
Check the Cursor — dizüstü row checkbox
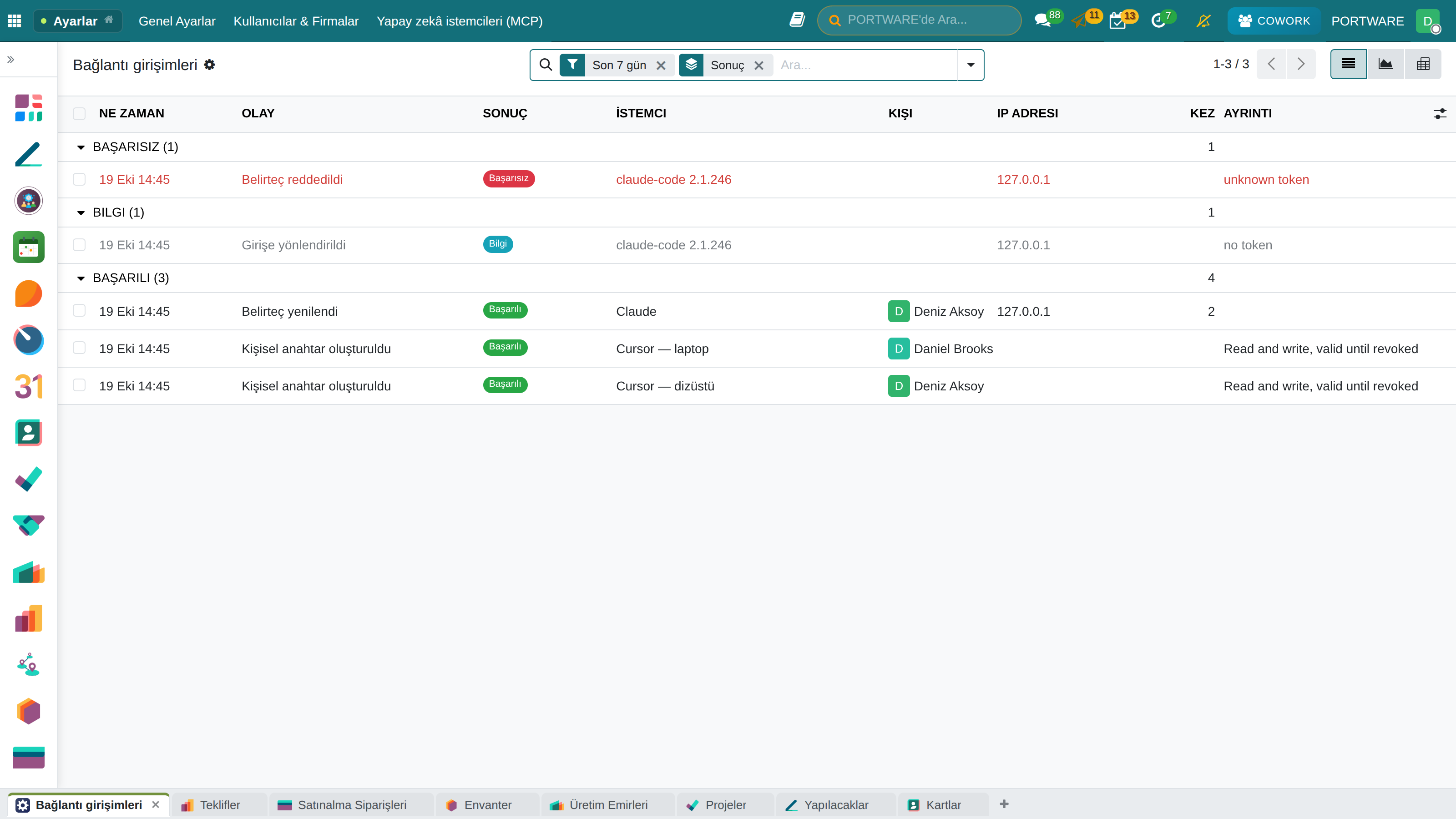(x=79, y=385)
